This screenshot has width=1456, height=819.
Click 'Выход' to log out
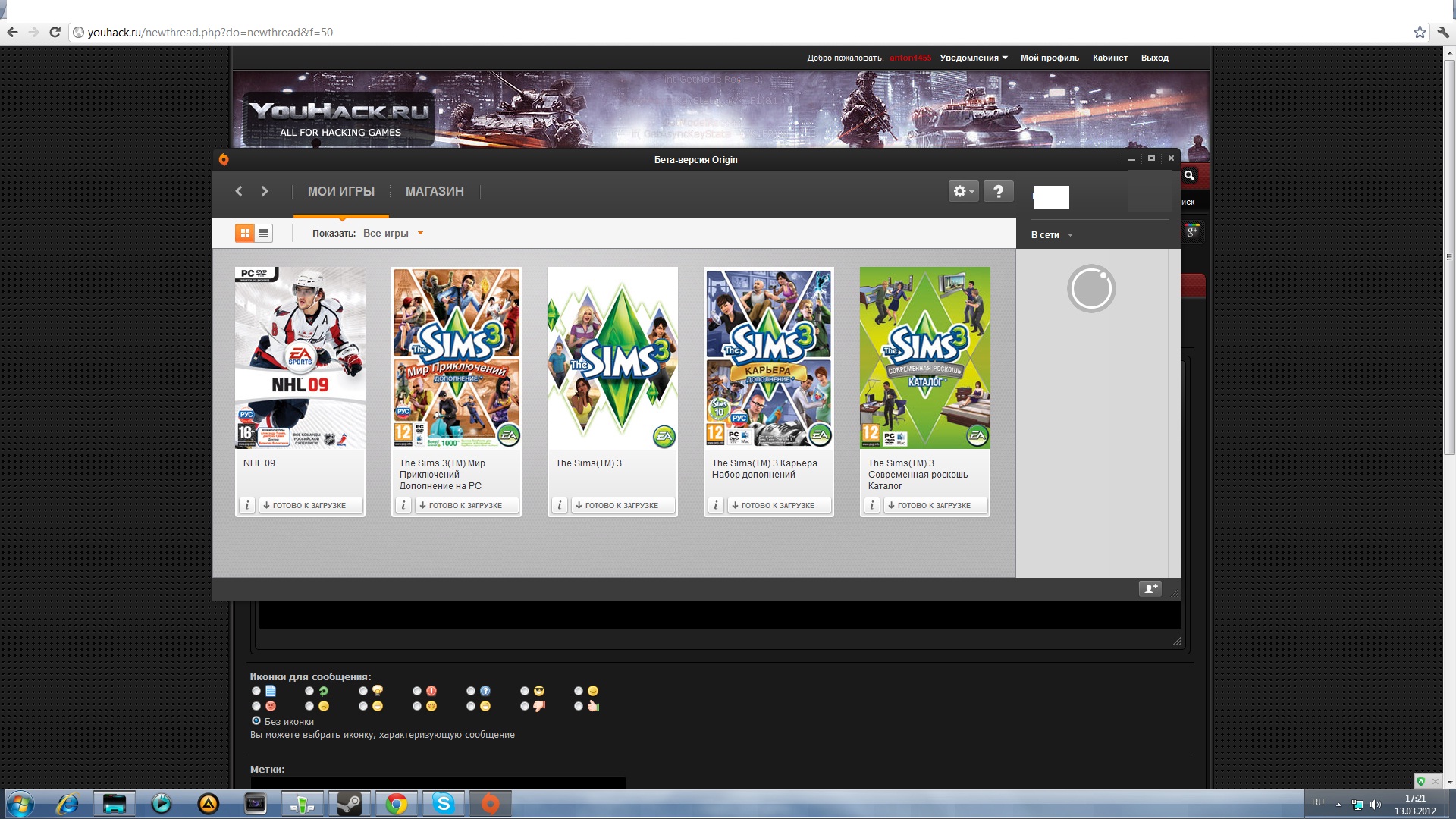pyautogui.click(x=1155, y=58)
